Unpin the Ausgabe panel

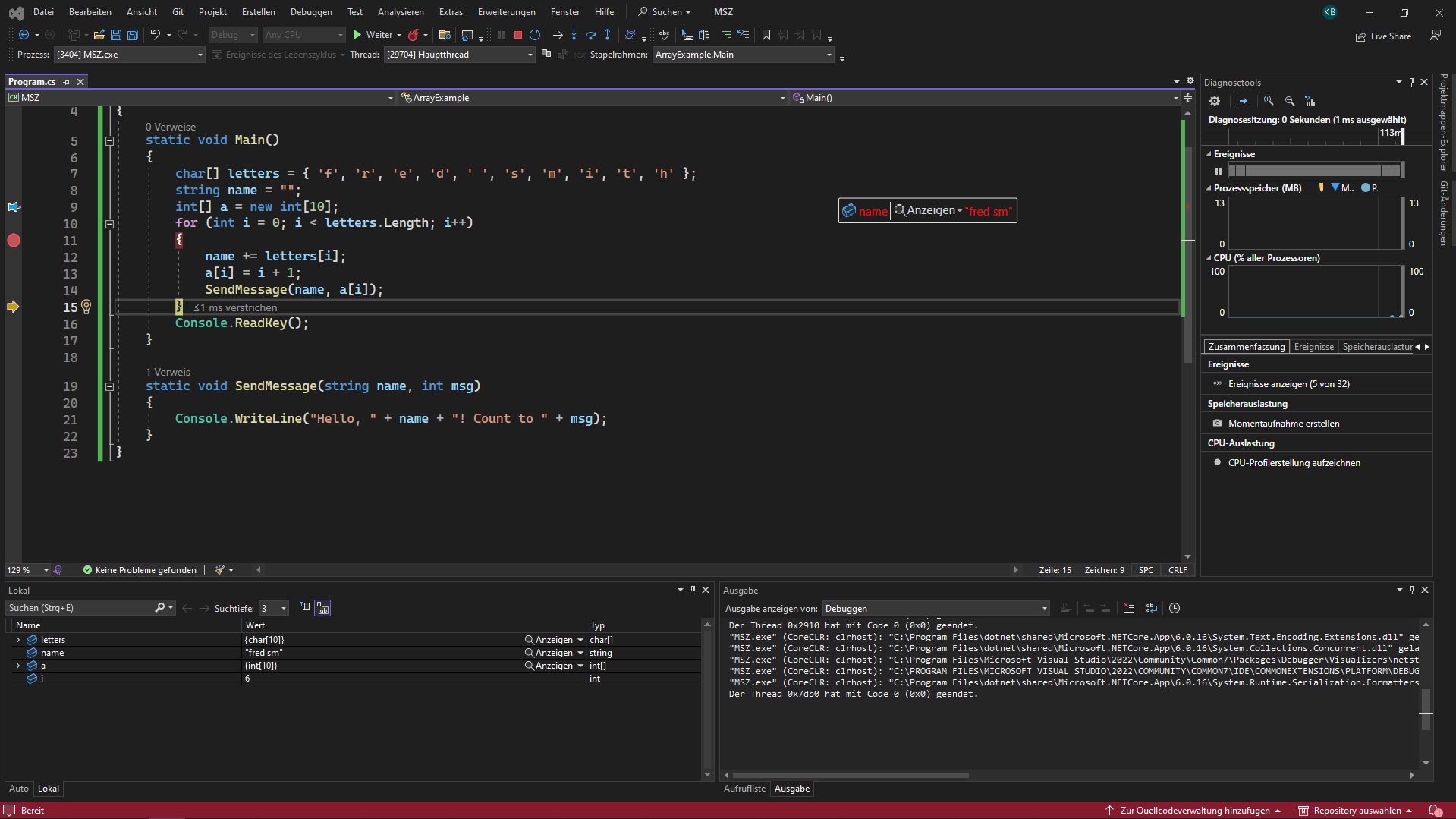(x=1411, y=590)
